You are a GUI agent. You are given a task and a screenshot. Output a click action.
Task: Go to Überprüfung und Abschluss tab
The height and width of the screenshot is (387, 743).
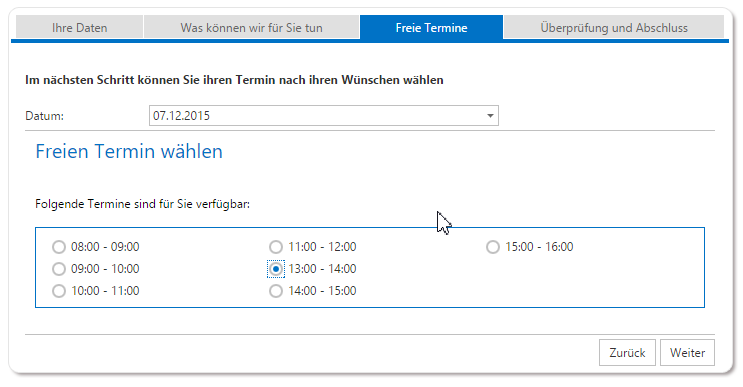coord(614,27)
